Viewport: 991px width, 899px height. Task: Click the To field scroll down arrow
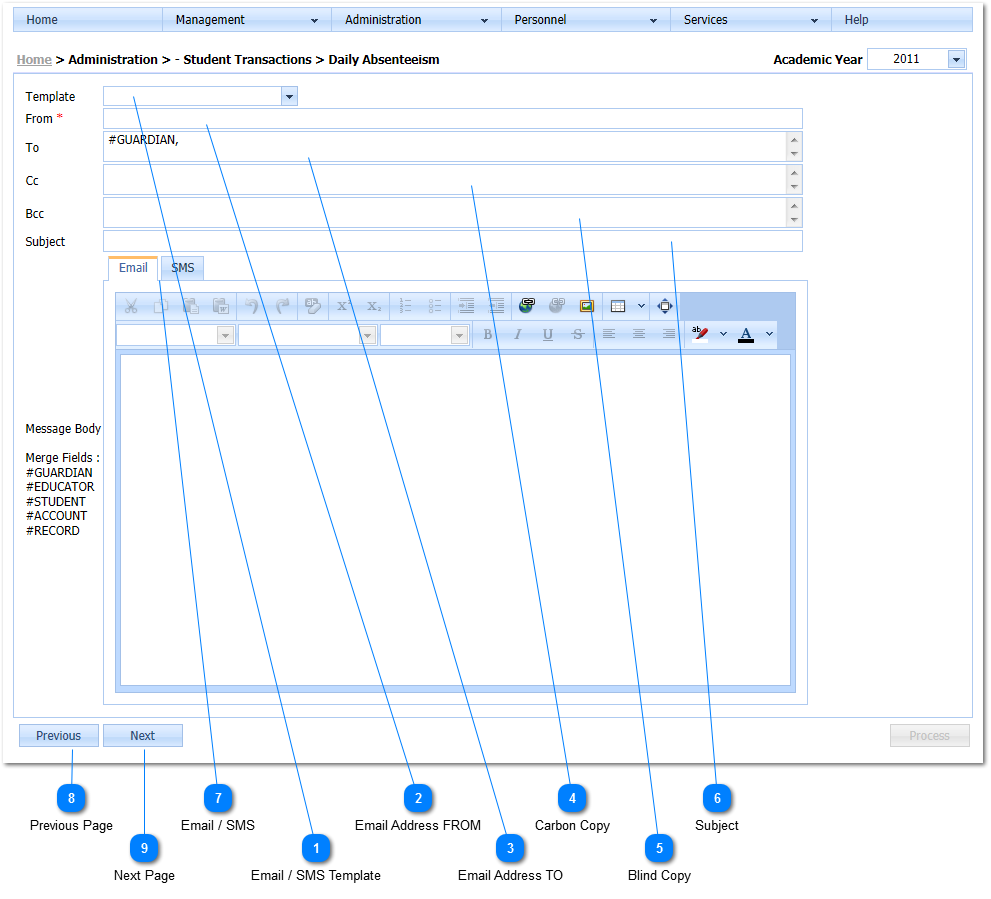click(794, 154)
